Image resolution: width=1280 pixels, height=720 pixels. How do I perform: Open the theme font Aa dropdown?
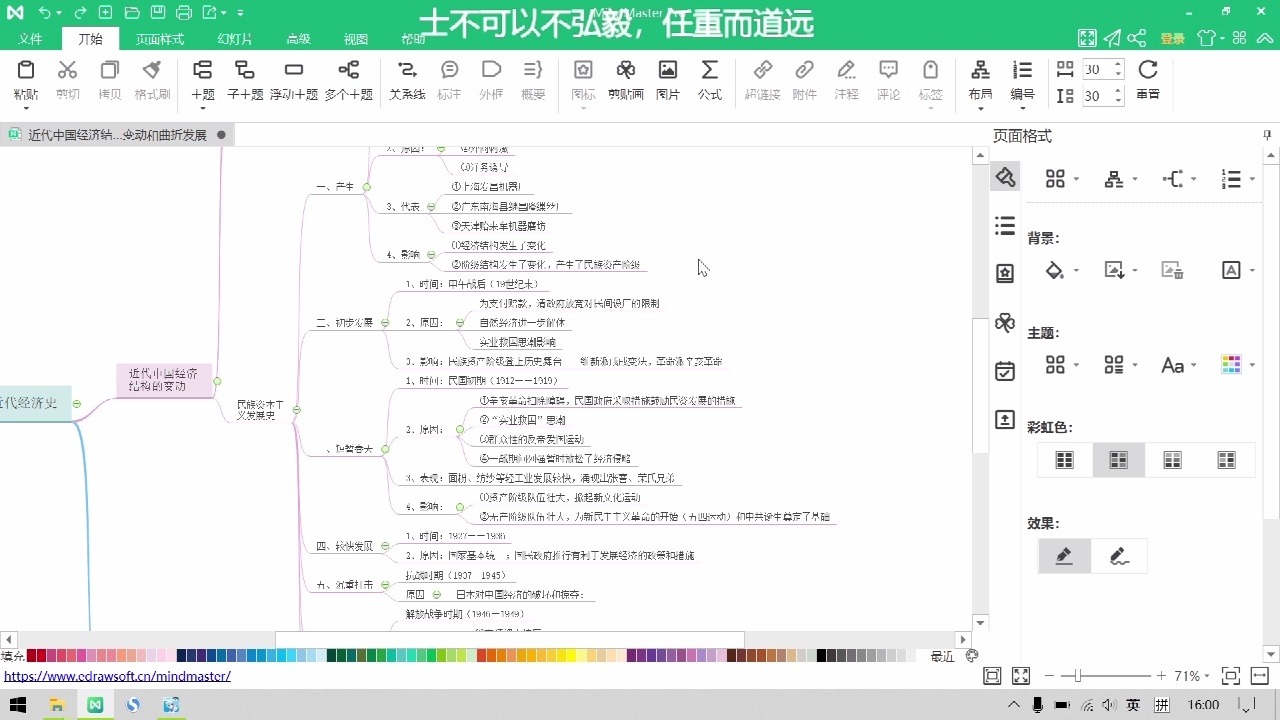tap(1178, 365)
